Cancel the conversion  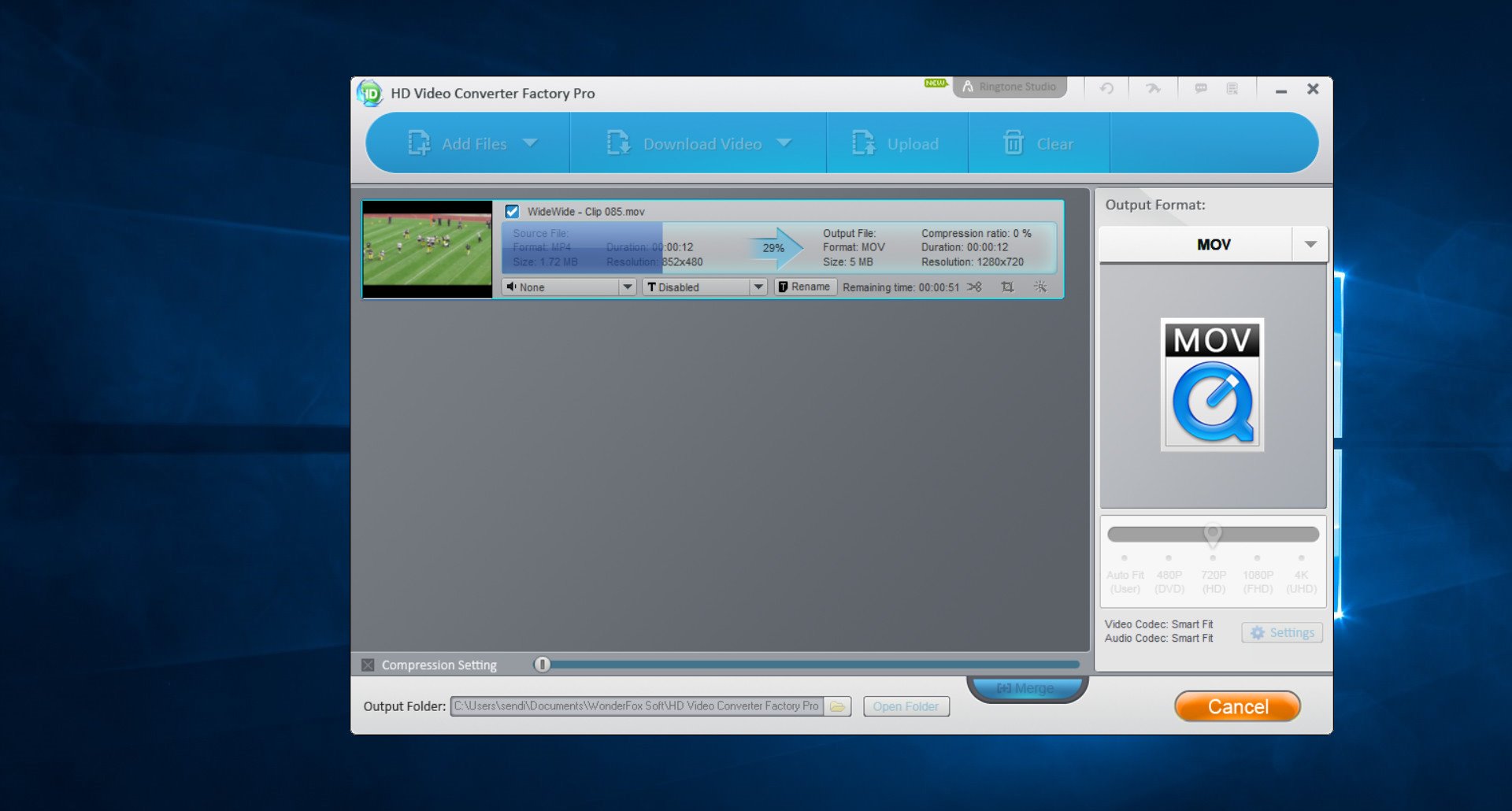click(1237, 706)
